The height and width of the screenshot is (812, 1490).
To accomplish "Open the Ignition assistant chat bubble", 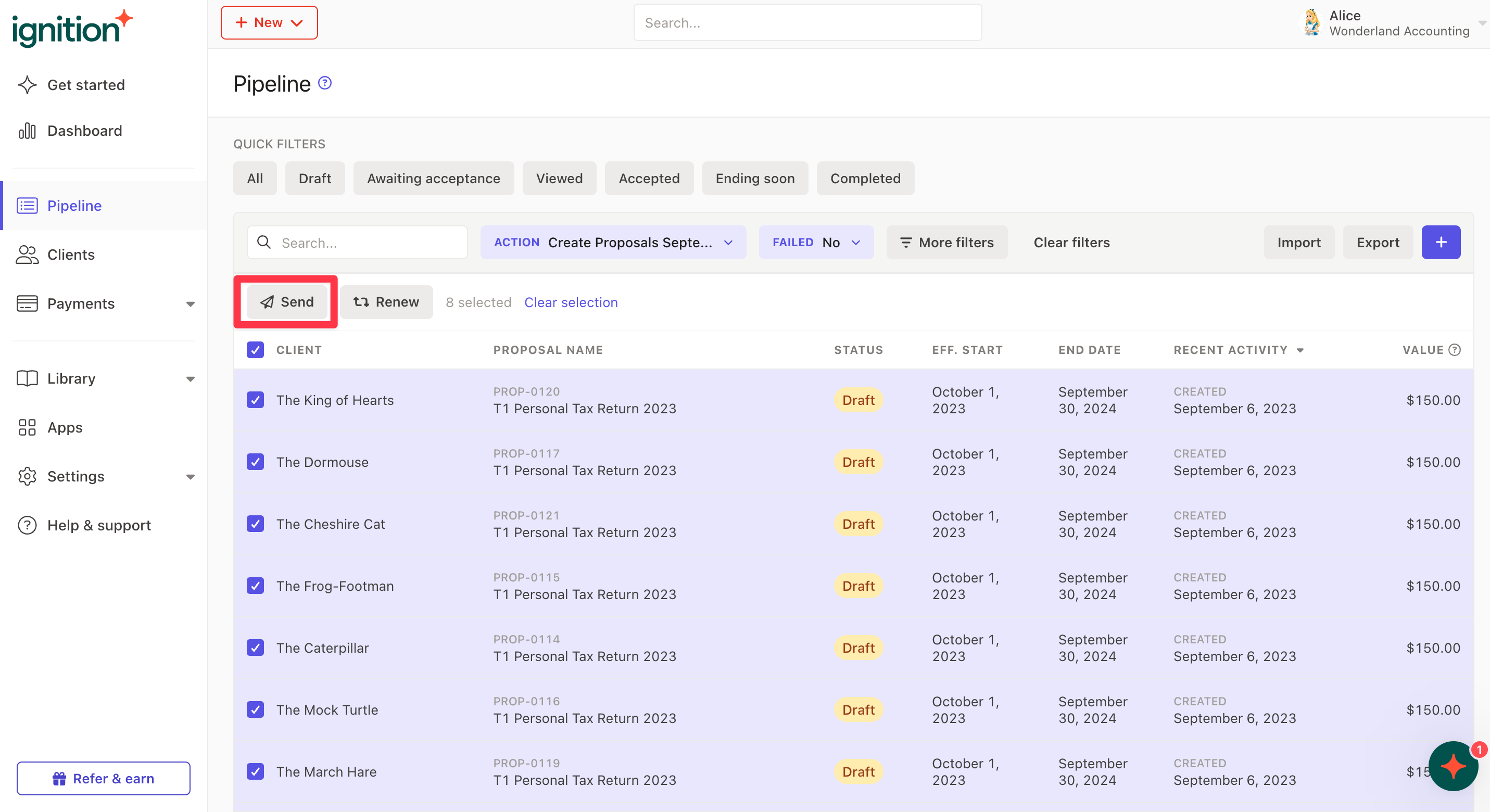I will [x=1453, y=766].
